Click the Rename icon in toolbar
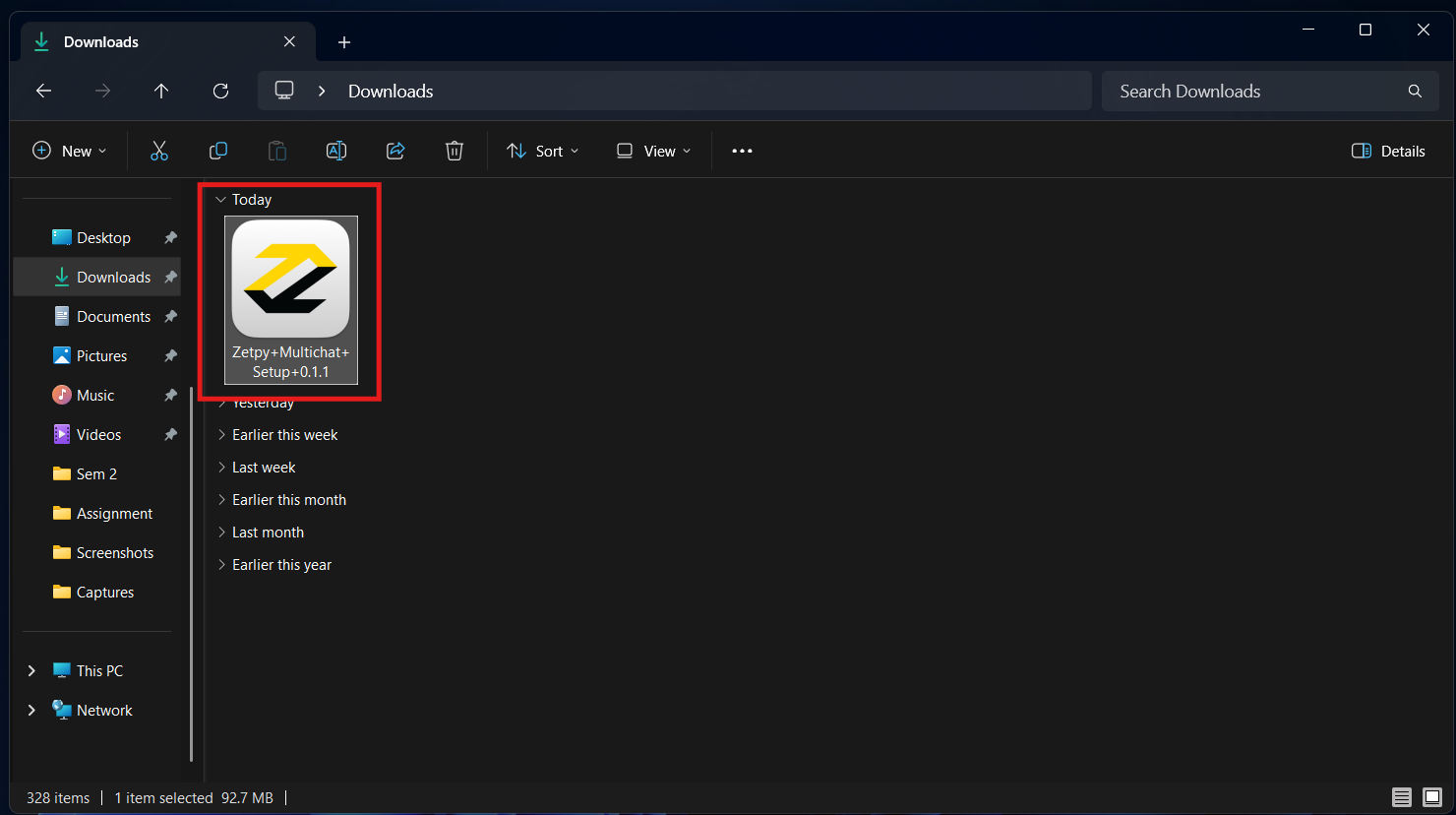1456x815 pixels. coord(336,151)
